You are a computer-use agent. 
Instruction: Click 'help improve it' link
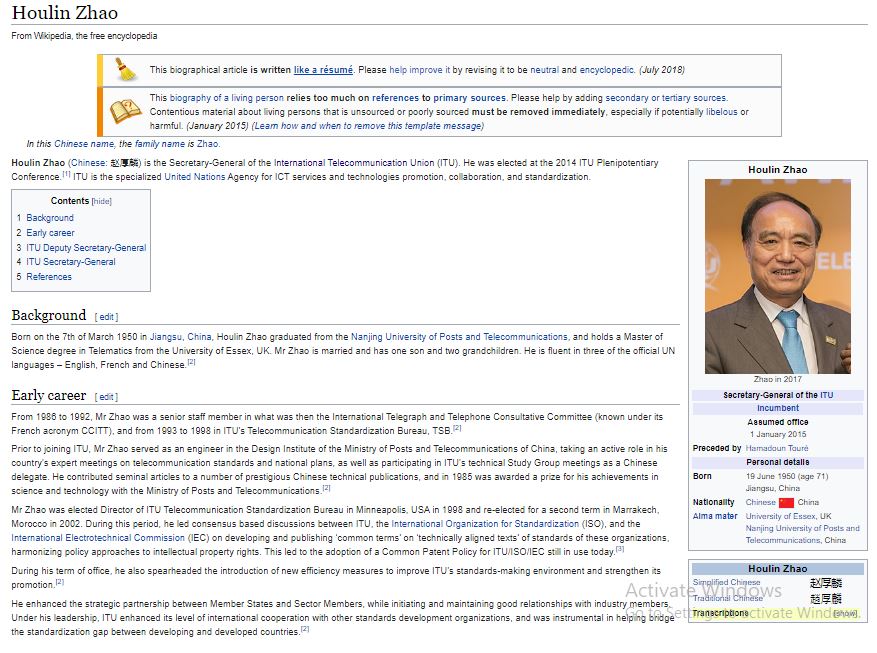pos(419,70)
